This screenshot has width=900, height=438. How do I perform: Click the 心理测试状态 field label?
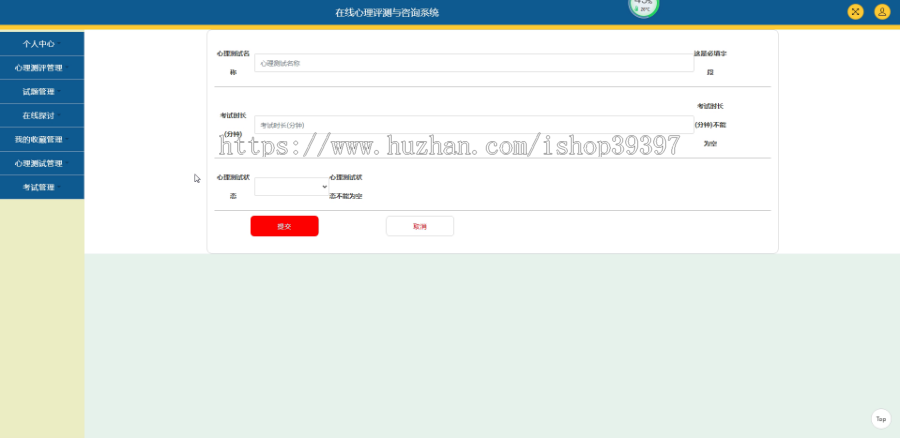(233, 187)
